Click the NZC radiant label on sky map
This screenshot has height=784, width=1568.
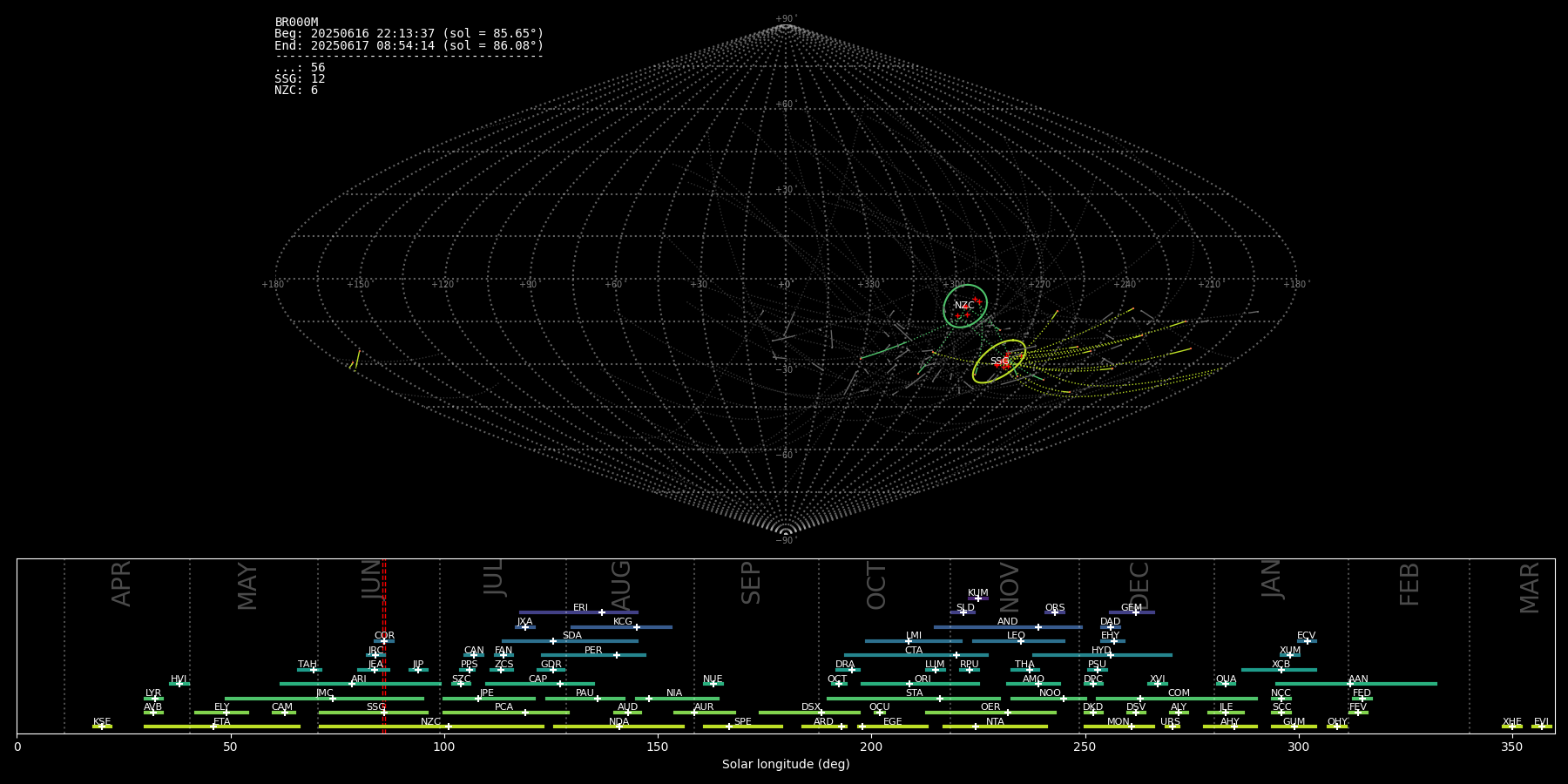tap(964, 306)
